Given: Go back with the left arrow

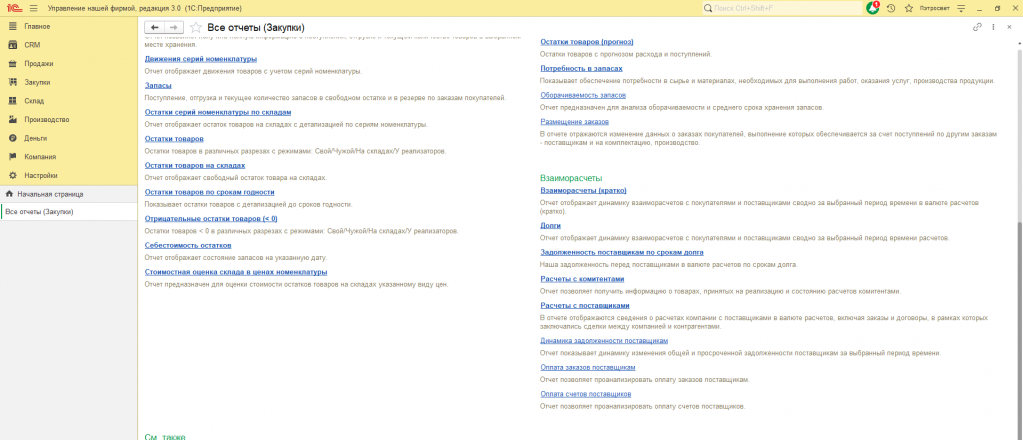Looking at the screenshot, I should (x=154, y=27).
